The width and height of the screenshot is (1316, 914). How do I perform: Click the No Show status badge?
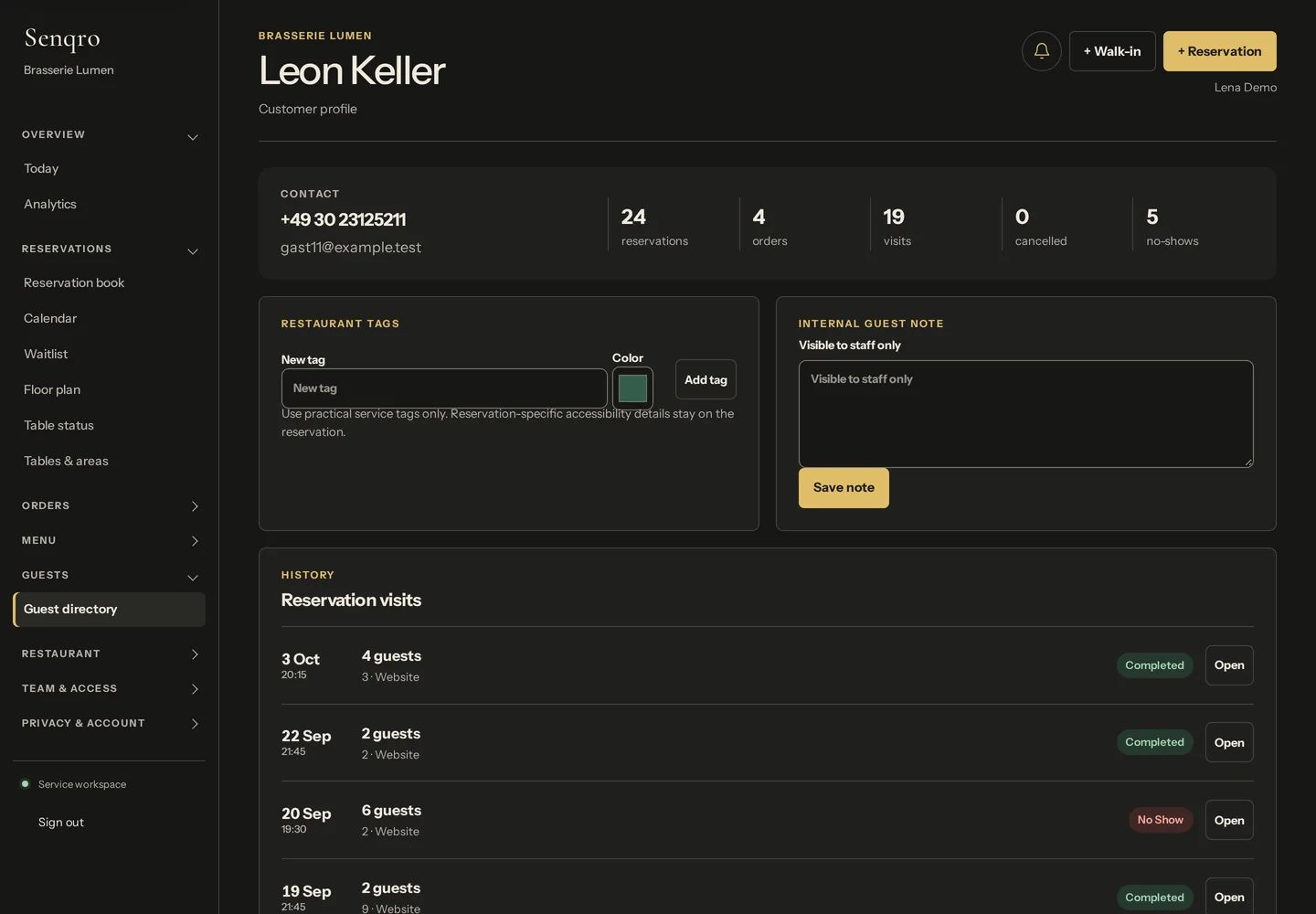click(1161, 820)
